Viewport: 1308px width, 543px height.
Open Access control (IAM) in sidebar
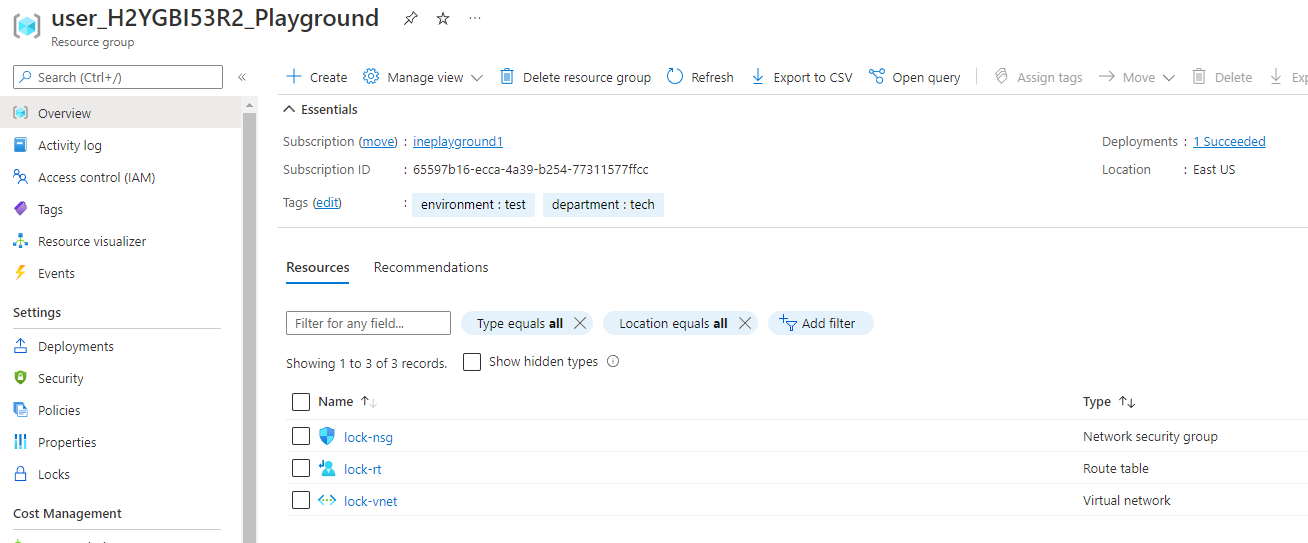tap(96, 177)
